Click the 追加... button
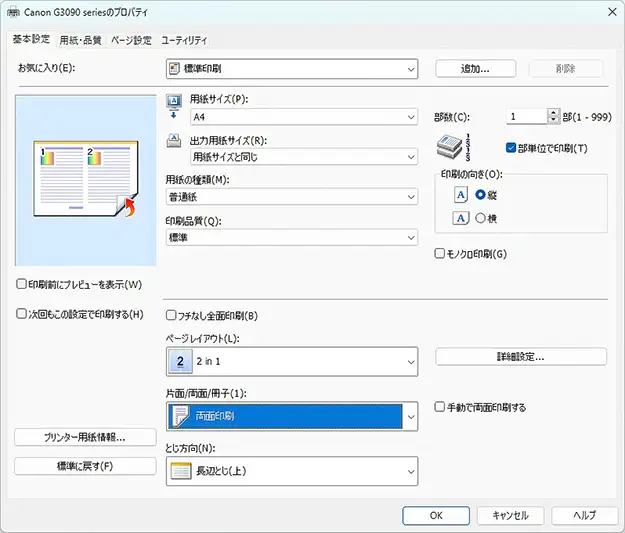Screen dimensions: 625x533 (476, 69)
